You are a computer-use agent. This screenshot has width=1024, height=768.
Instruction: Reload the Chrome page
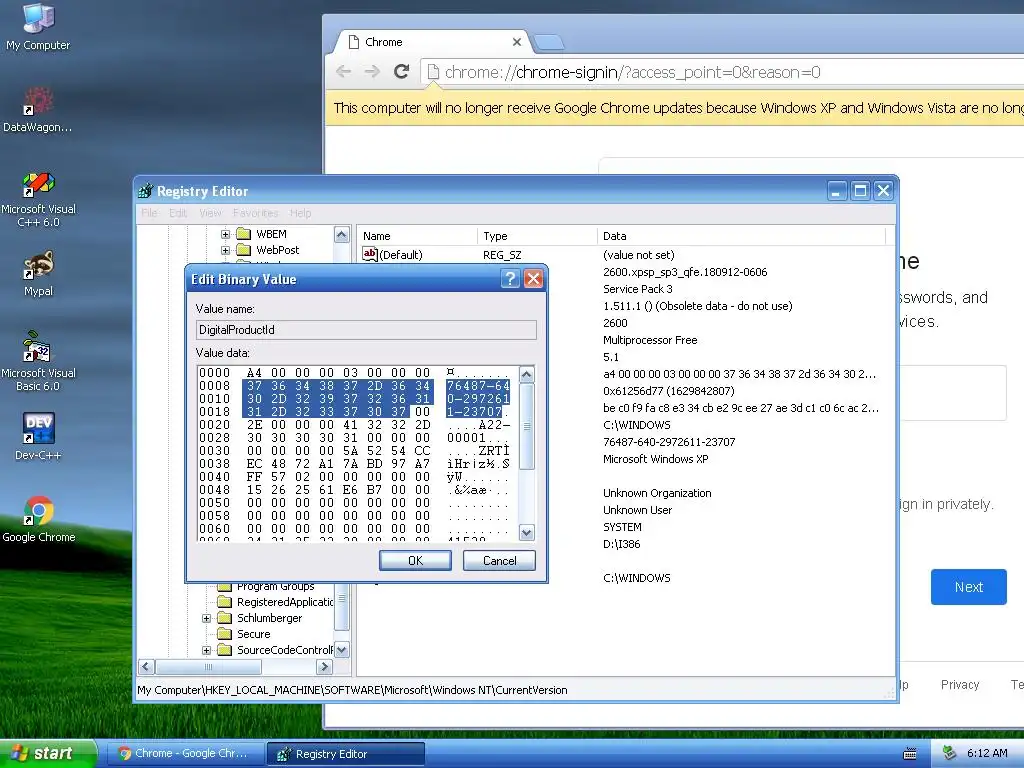(x=402, y=72)
